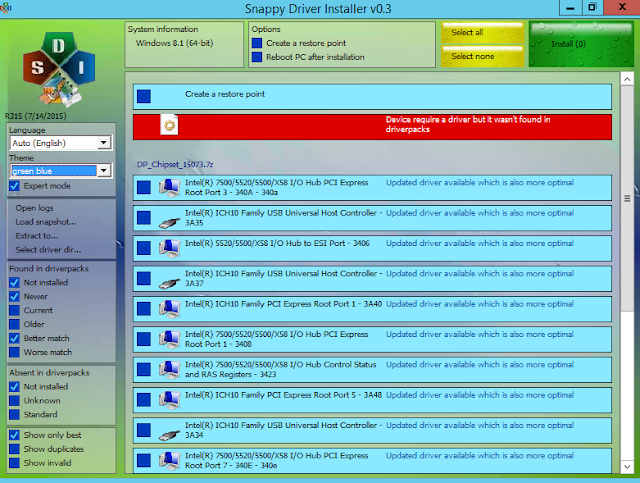Image resolution: width=640 pixels, height=483 pixels.
Task: Enable the Standard filter
Action: click(x=14, y=414)
